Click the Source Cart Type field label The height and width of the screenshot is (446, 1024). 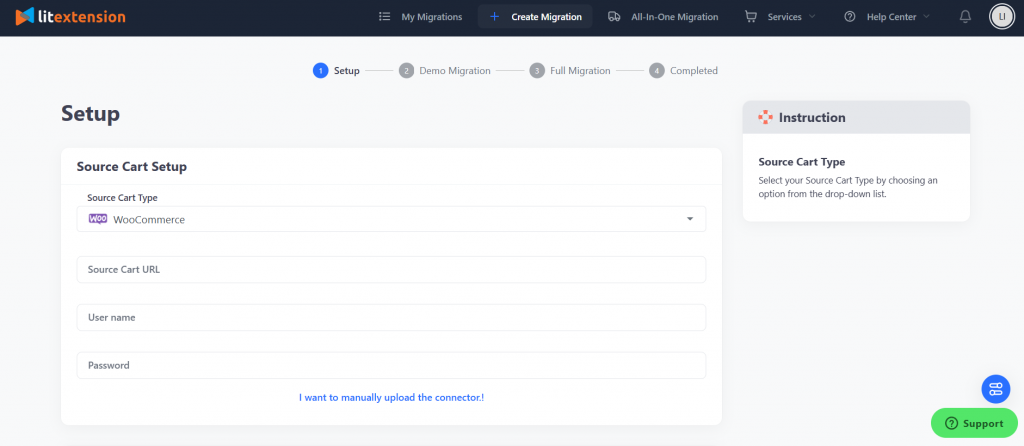click(x=122, y=197)
